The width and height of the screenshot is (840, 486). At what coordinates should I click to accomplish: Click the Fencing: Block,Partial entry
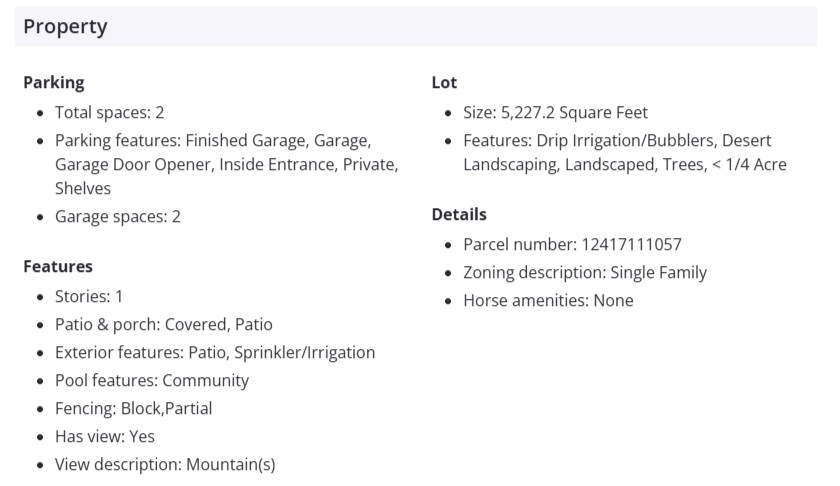coord(134,408)
